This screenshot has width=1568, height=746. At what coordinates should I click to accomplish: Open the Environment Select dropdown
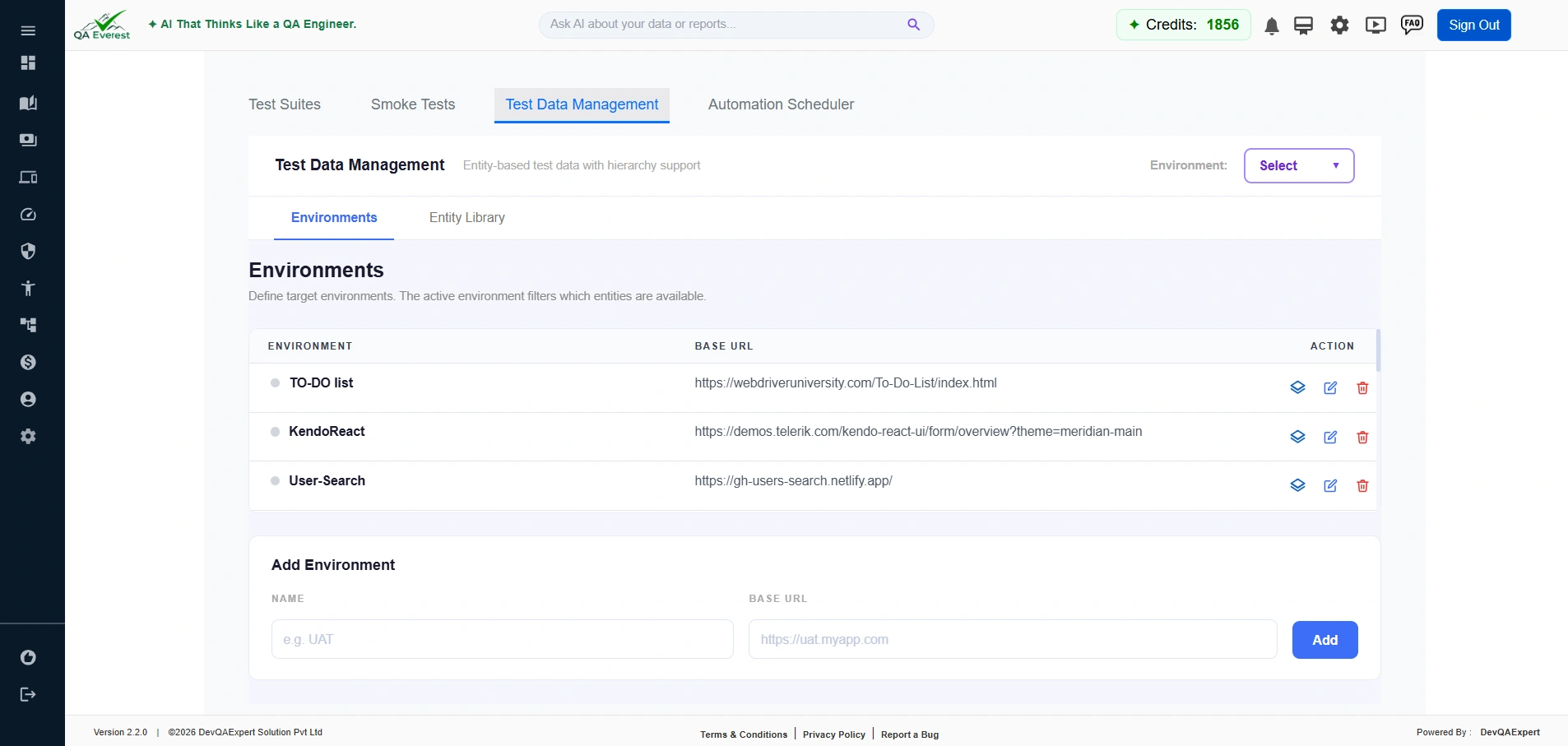tap(1299, 165)
